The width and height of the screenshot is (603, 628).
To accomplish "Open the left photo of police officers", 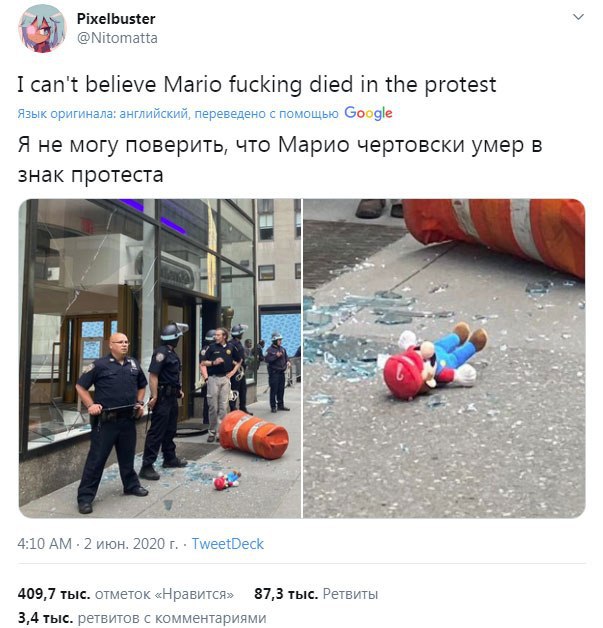I will coord(160,358).
